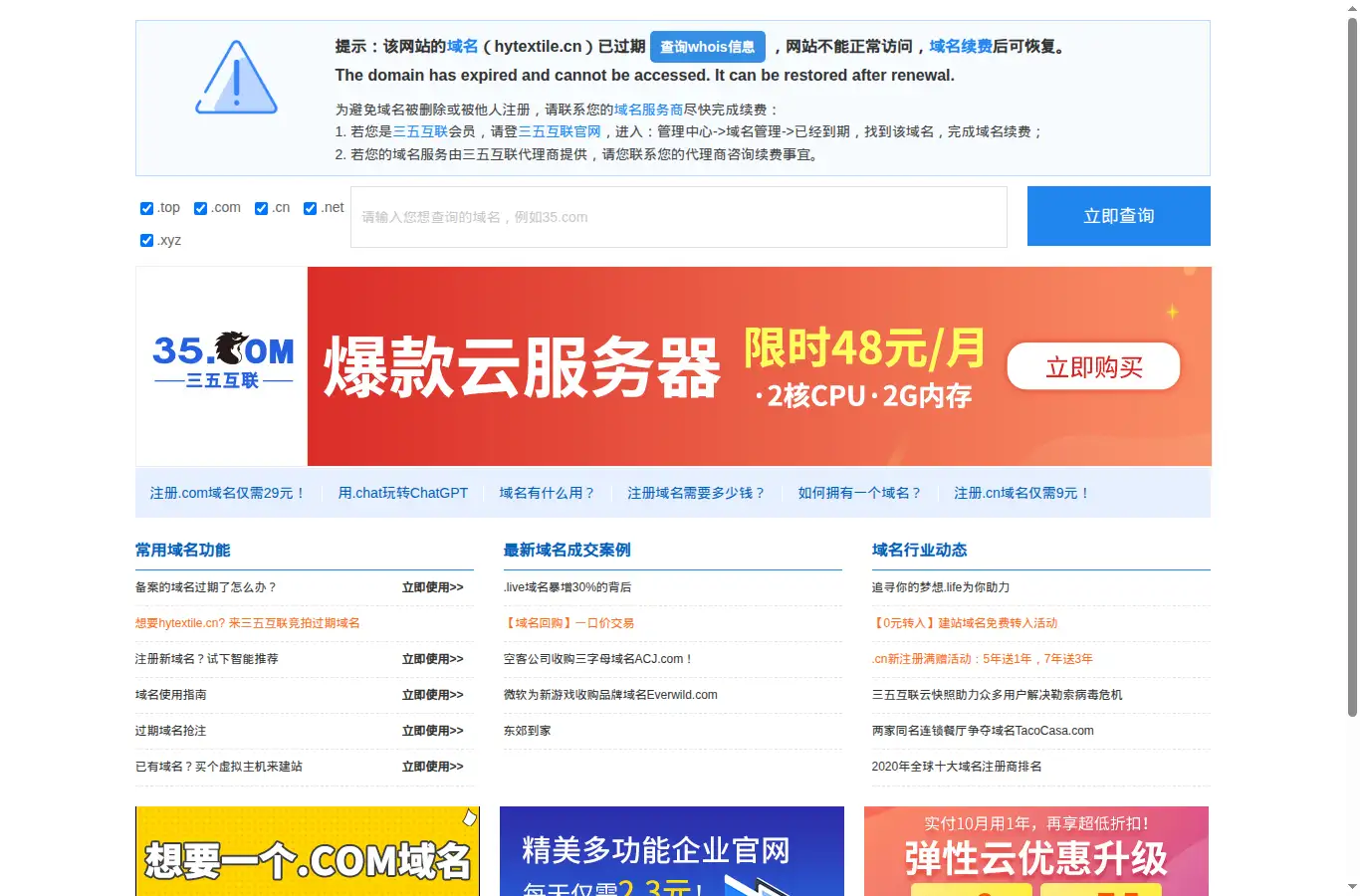This screenshot has width=1360, height=896.
Task: Open 用.chat玩转ChatGPT link
Action: tap(402, 493)
